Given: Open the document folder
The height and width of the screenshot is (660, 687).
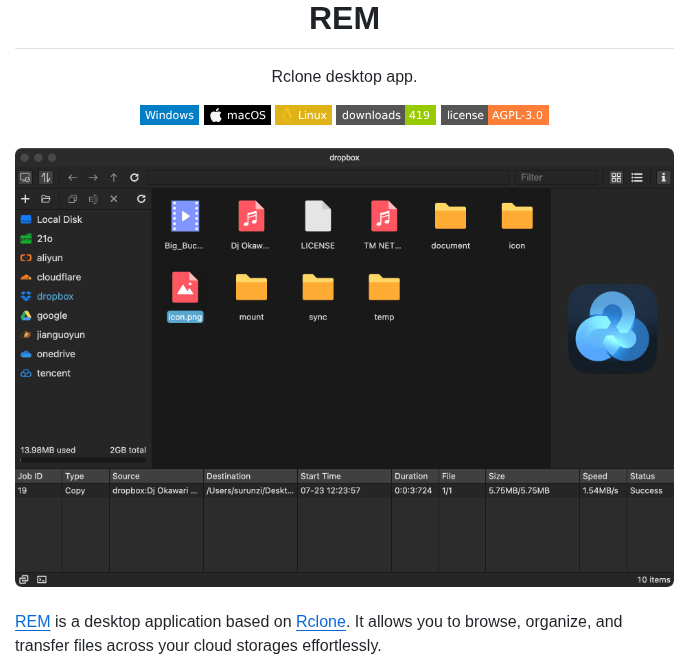Looking at the screenshot, I should [450, 224].
